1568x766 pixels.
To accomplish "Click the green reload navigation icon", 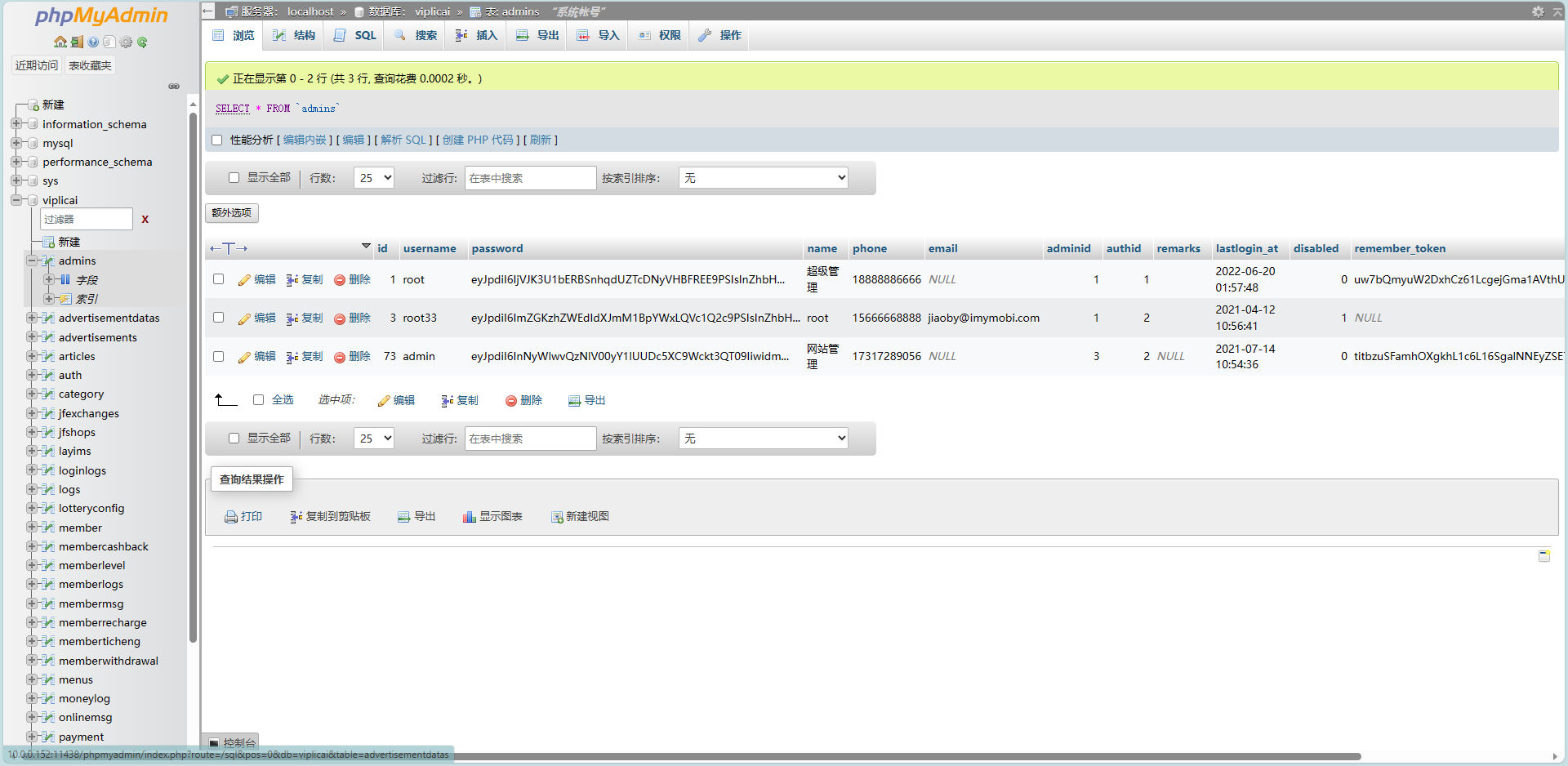I will (142, 42).
